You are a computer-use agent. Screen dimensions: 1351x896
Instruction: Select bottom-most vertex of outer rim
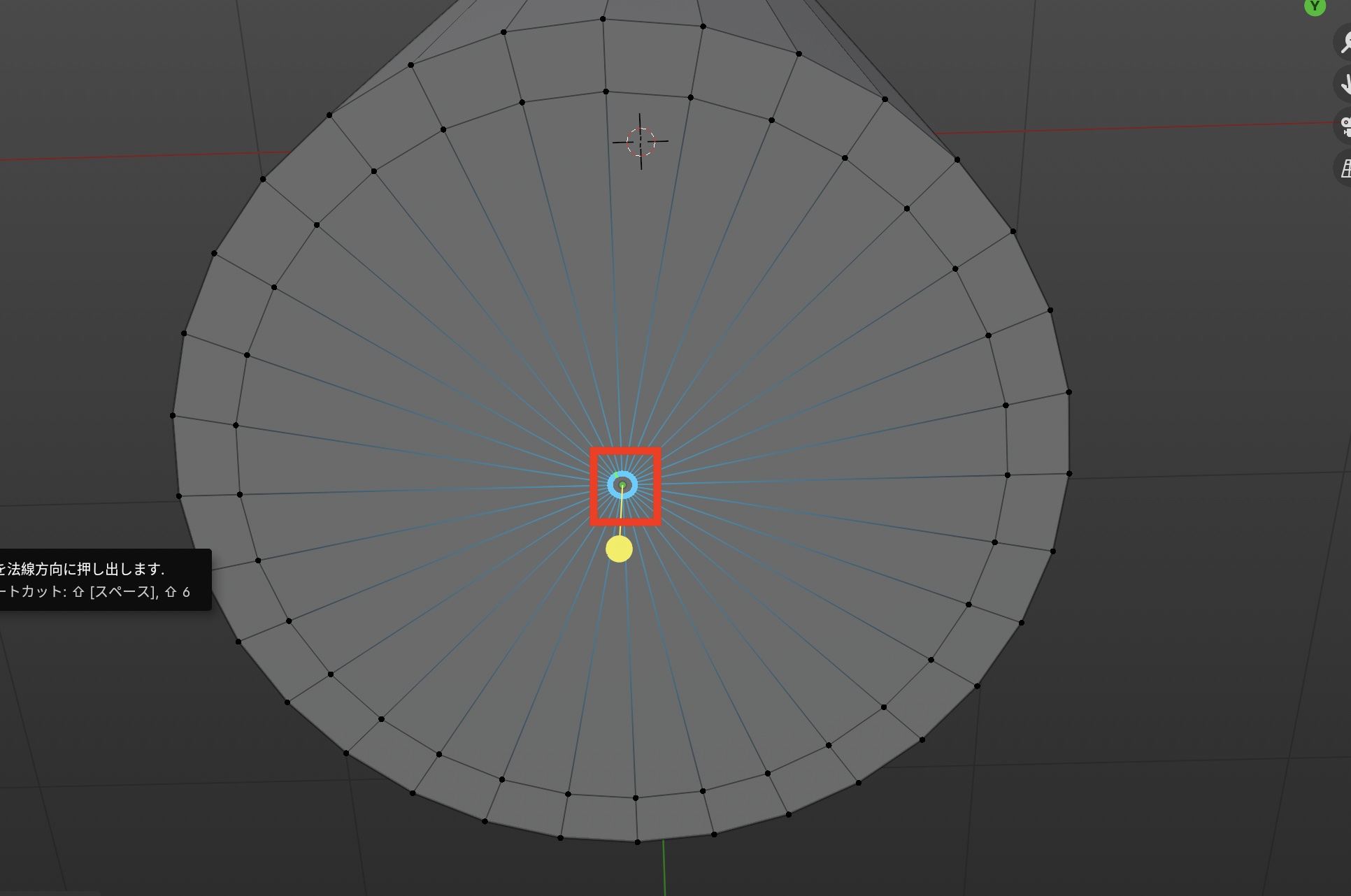tap(637, 842)
